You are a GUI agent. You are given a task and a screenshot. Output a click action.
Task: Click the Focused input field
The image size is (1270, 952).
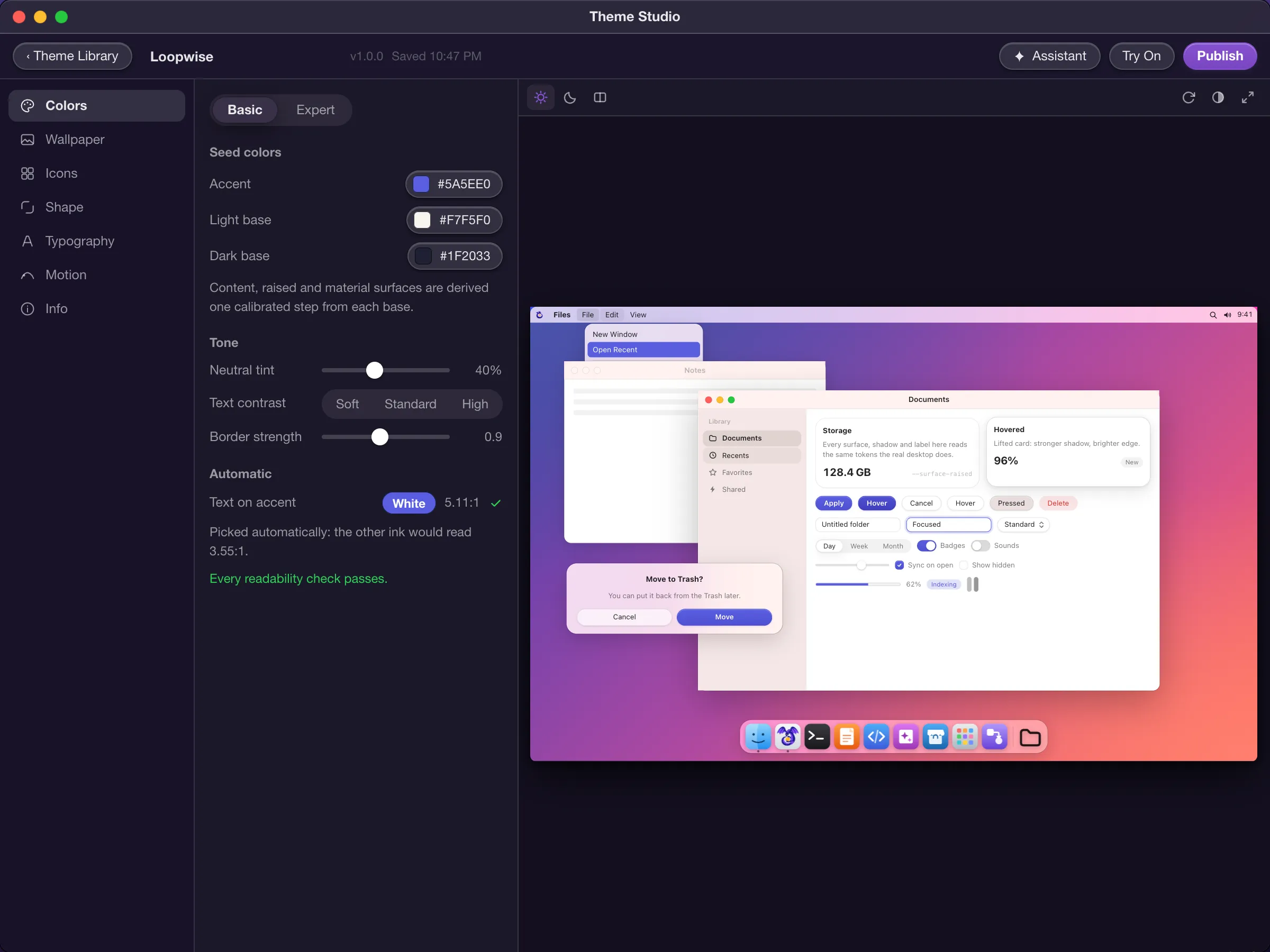[x=948, y=525]
